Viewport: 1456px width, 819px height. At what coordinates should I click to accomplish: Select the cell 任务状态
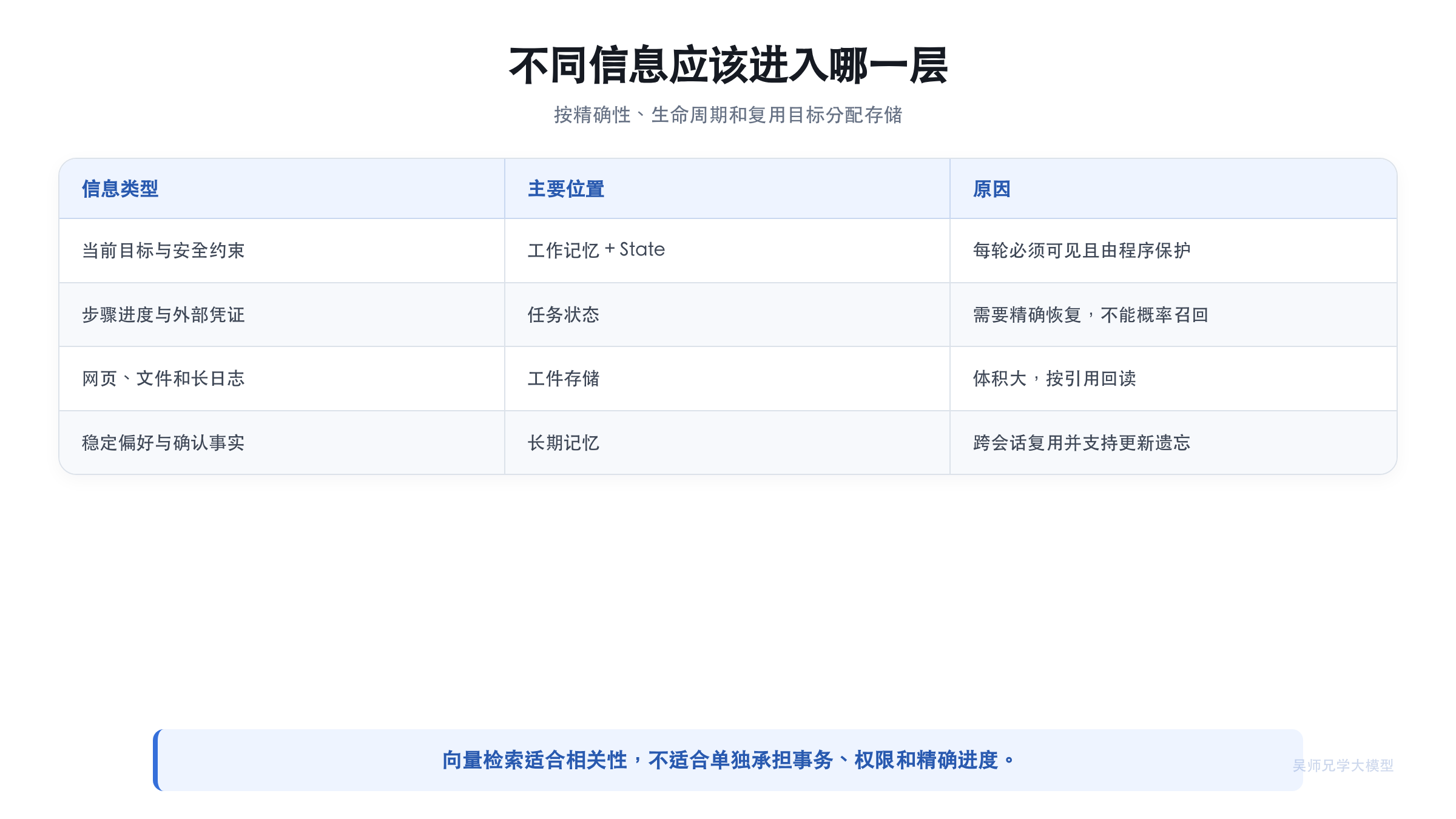[x=727, y=314]
